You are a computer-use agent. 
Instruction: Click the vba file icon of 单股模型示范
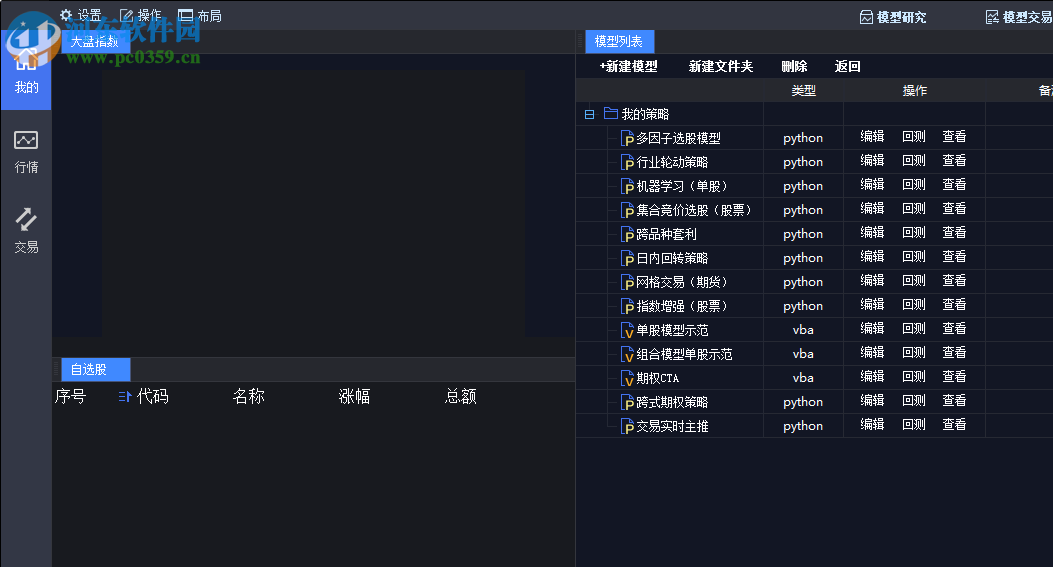(628, 331)
